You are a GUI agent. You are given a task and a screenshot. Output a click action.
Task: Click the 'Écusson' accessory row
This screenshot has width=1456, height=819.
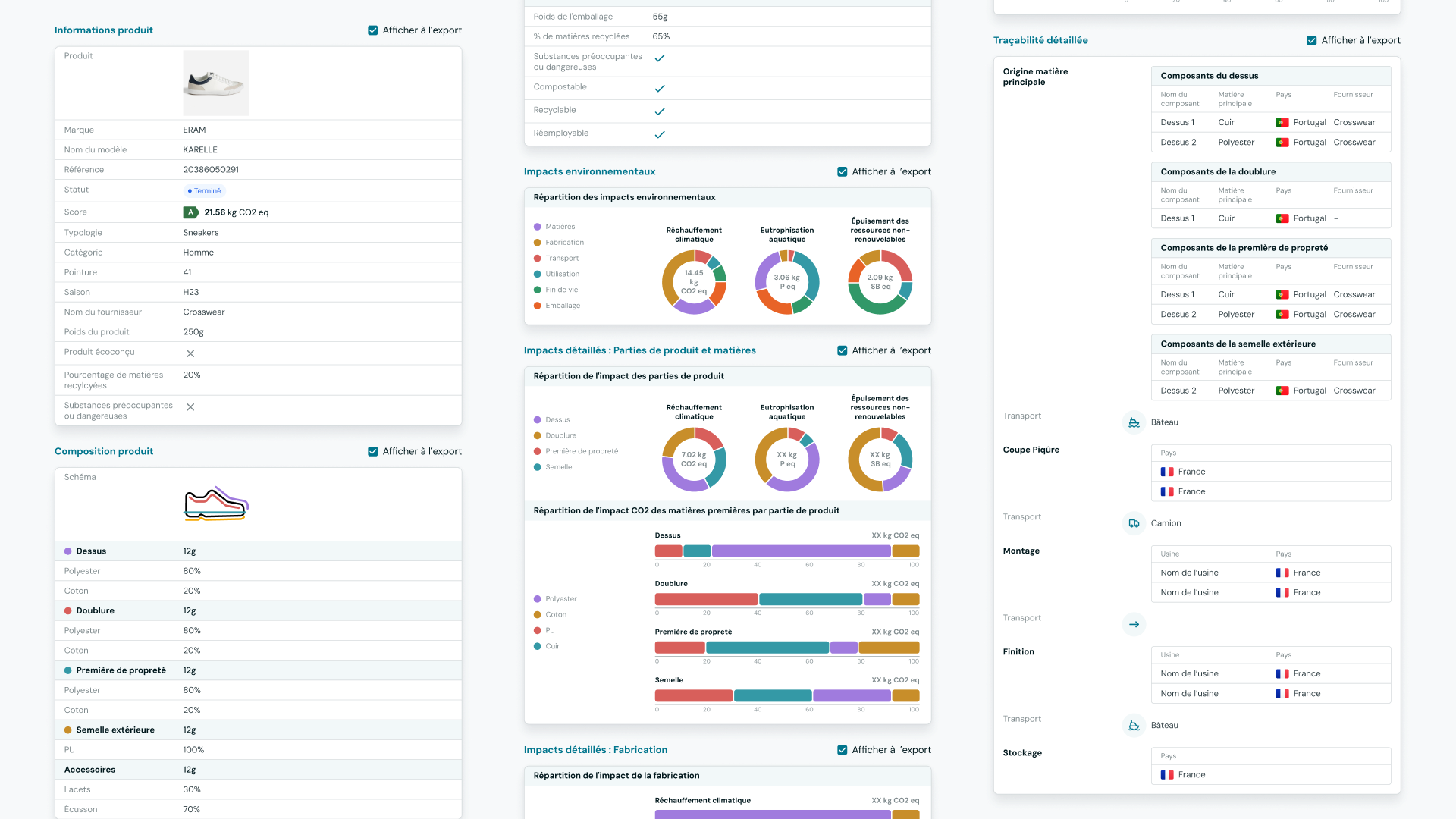coord(259,810)
